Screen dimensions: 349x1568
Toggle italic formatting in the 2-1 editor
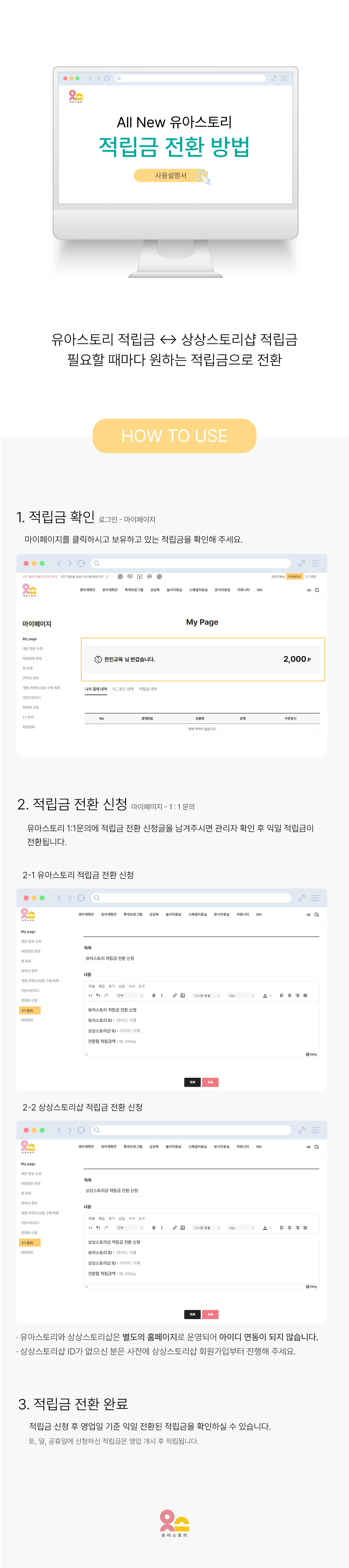pyautogui.click(x=162, y=995)
